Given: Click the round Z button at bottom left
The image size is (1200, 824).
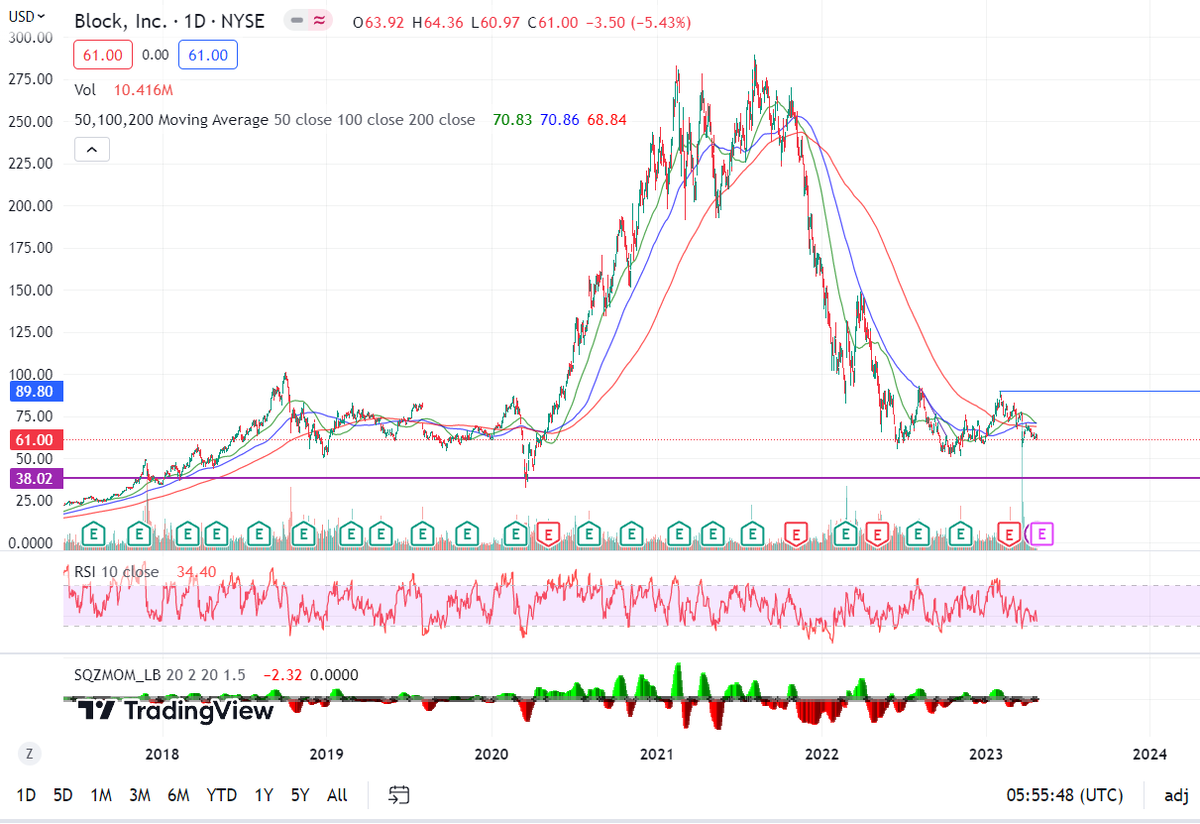Looking at the screenshot, I should [30, 753].
